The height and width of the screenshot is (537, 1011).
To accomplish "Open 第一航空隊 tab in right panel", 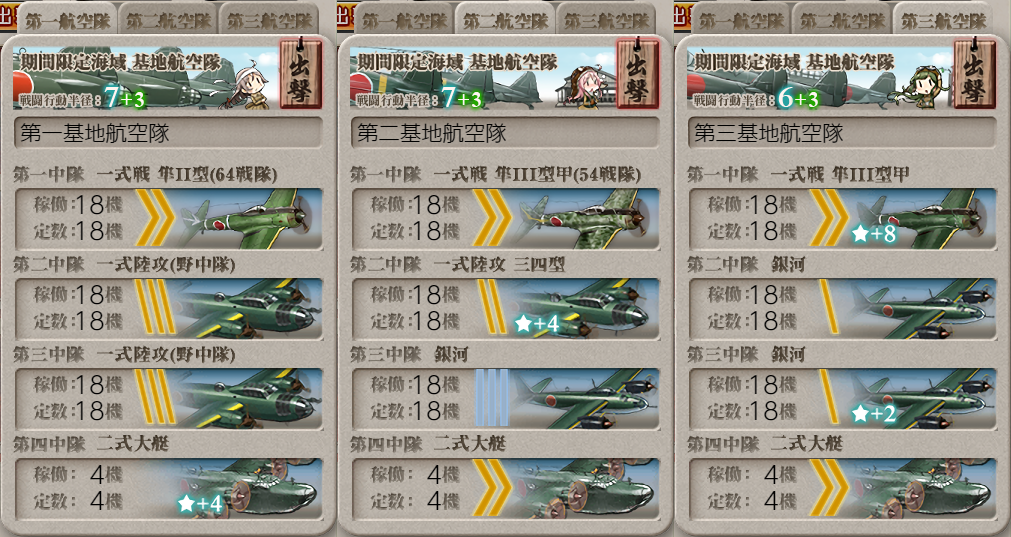I will (x=741, y=20).
